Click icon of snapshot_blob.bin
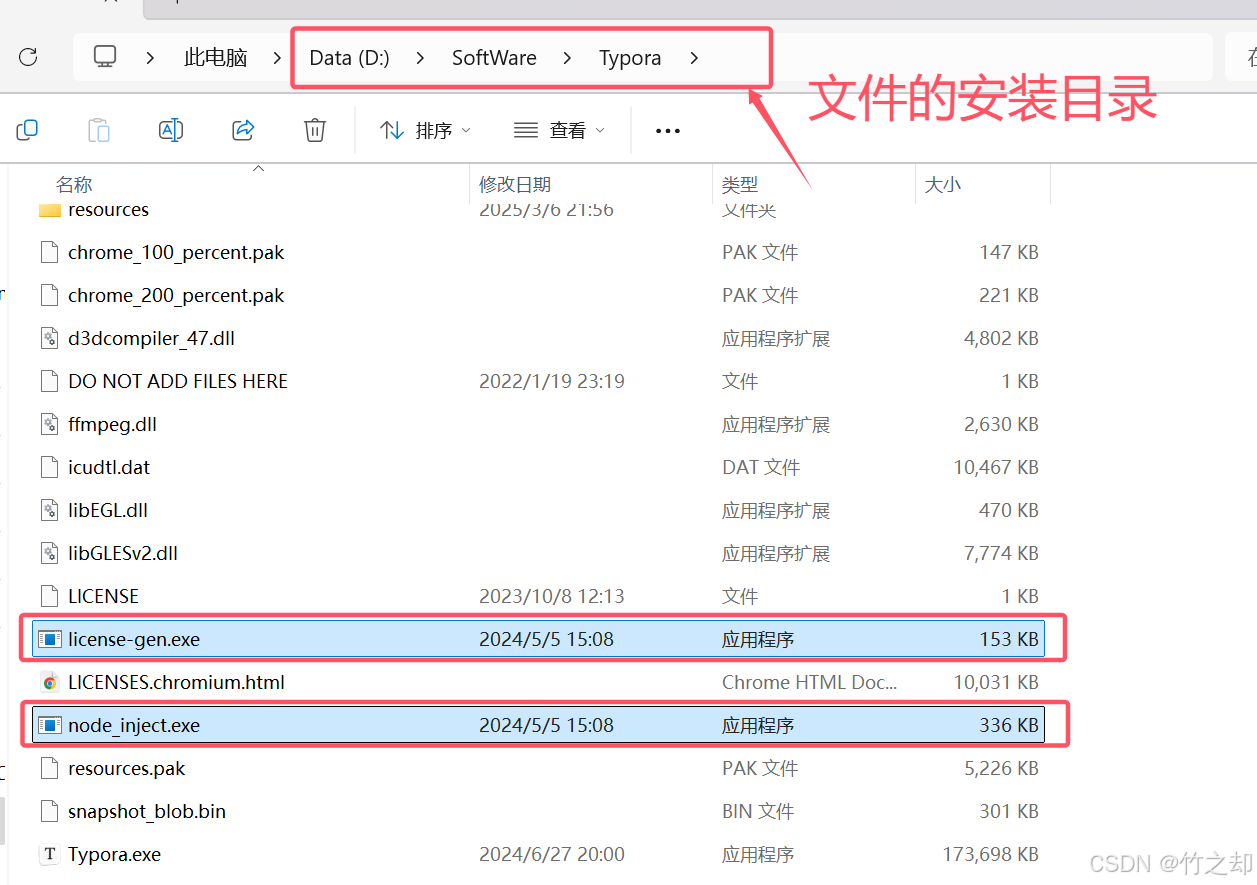 [x=49, y=811]
